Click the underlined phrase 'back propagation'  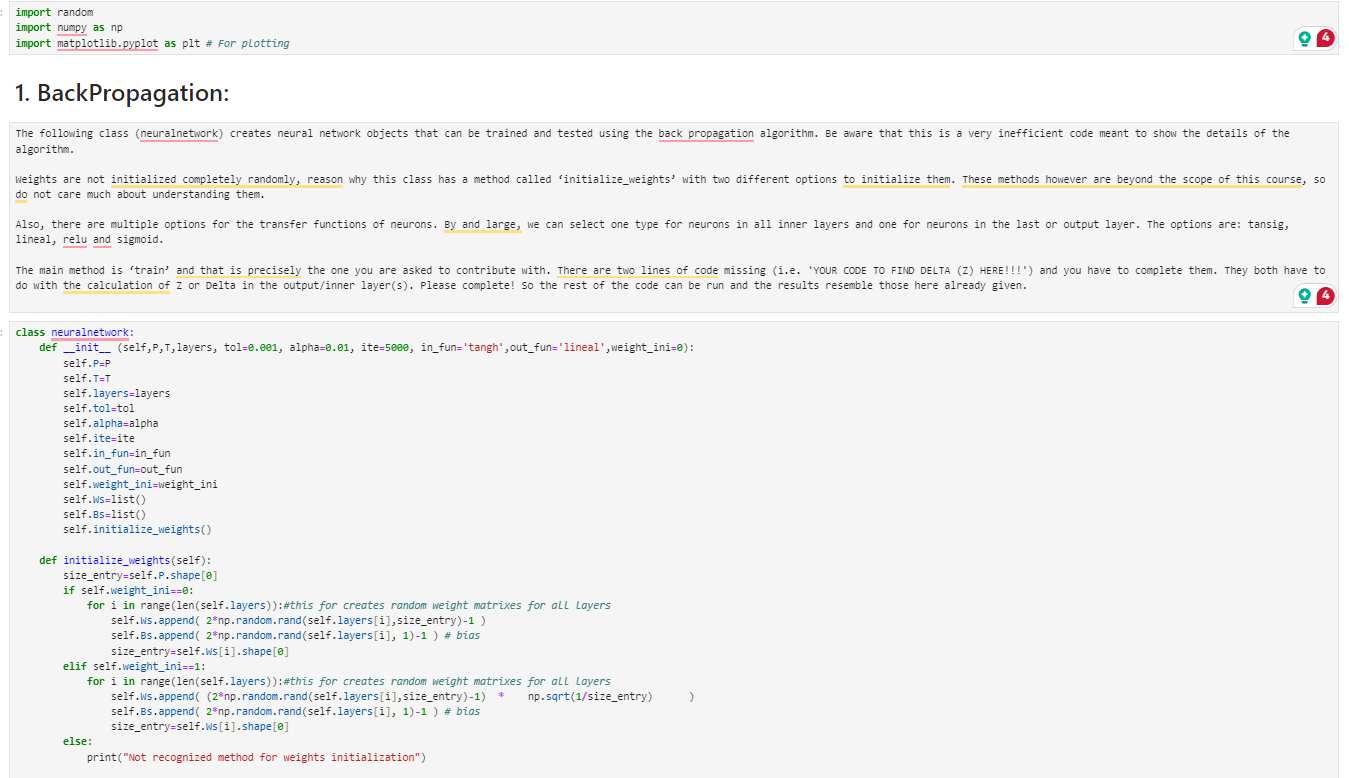[x=706, y=131]
